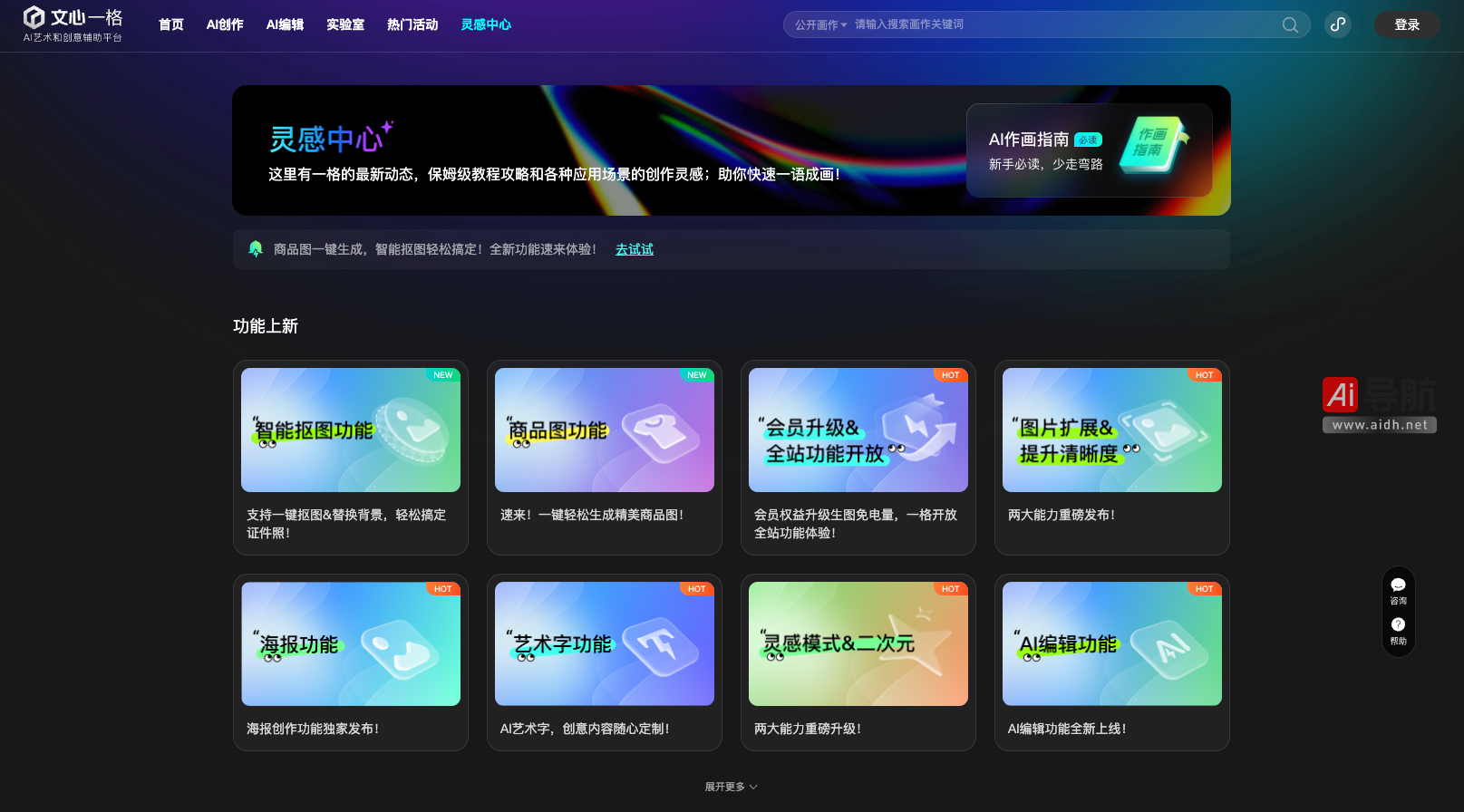This screenshot has width=1464, height=812.
Task: Switch to the AI创作 tab
Action: tap(225, 24)
